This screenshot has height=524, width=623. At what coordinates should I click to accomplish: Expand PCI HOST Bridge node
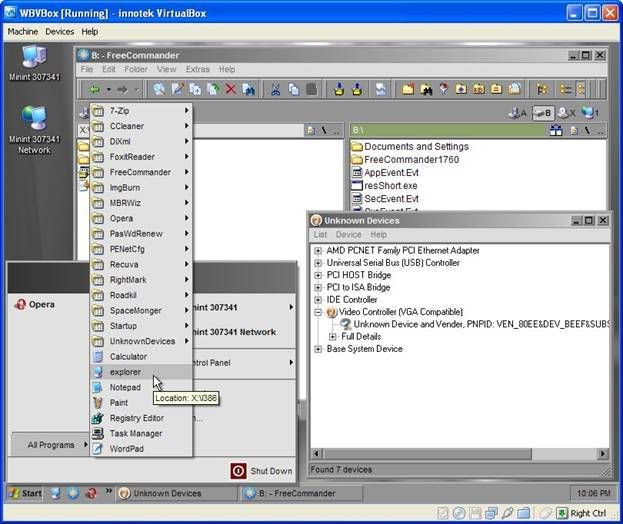(x=318, y=275)
